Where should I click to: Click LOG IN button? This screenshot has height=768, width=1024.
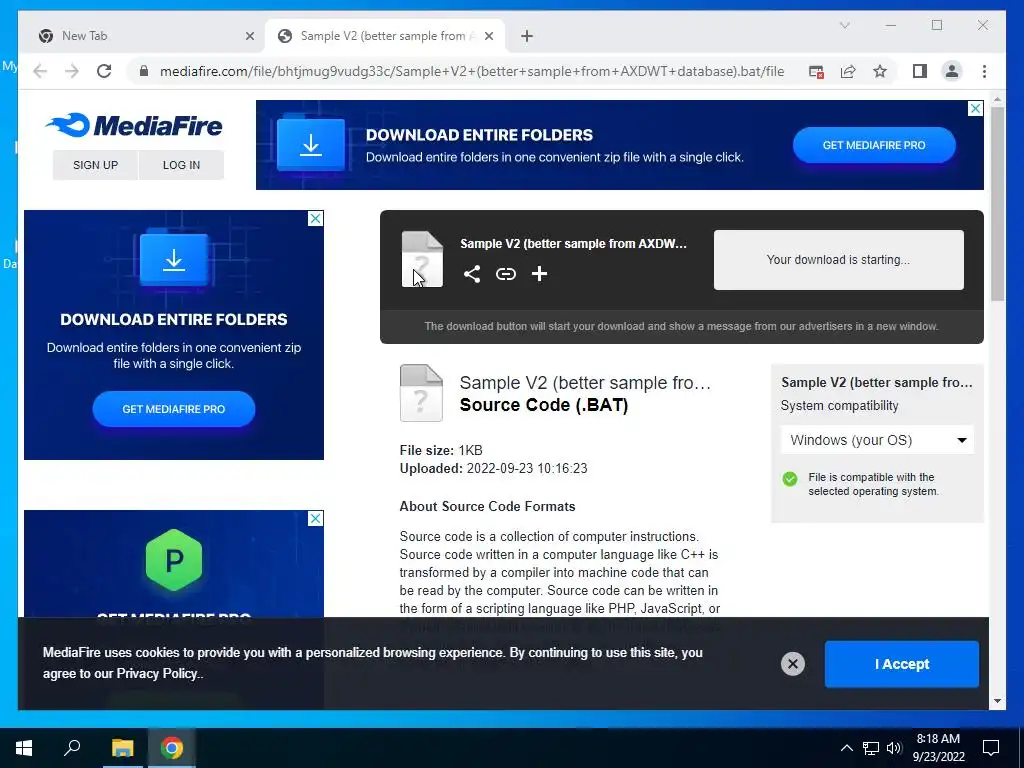click(182, 165)
